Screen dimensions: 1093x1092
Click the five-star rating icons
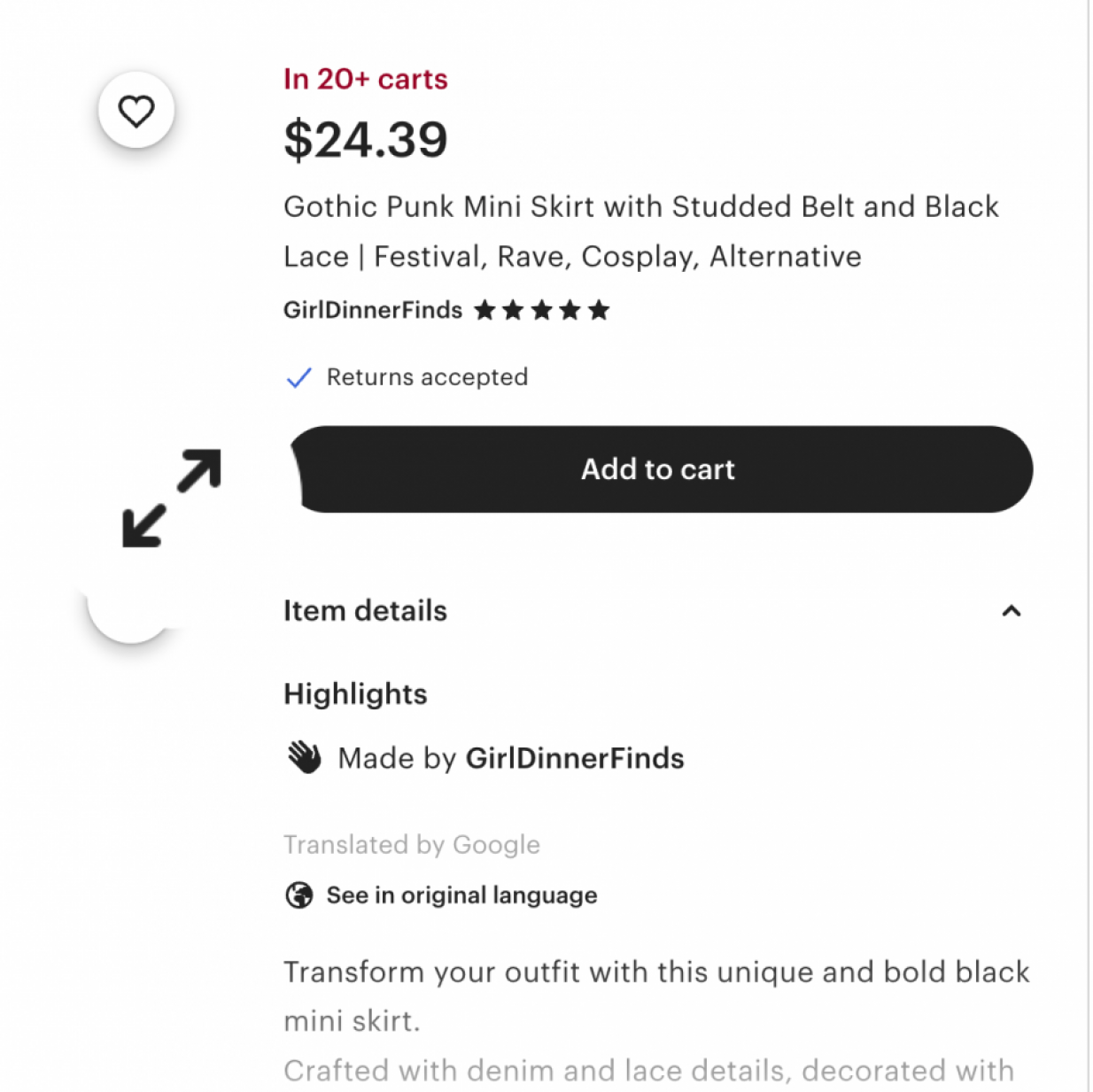pyautogui.click(x=542, y=310)
